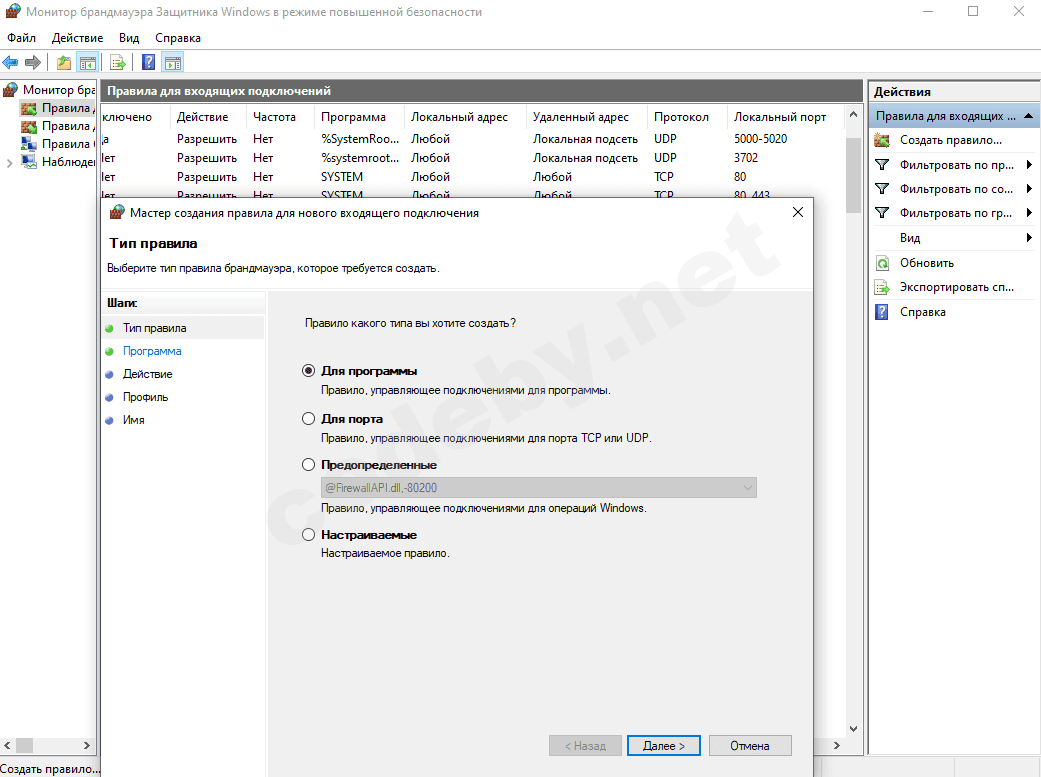Click the Создать правило icon in the Actions pane
This screenshot has width=1041, height=777.
(882, 140)
